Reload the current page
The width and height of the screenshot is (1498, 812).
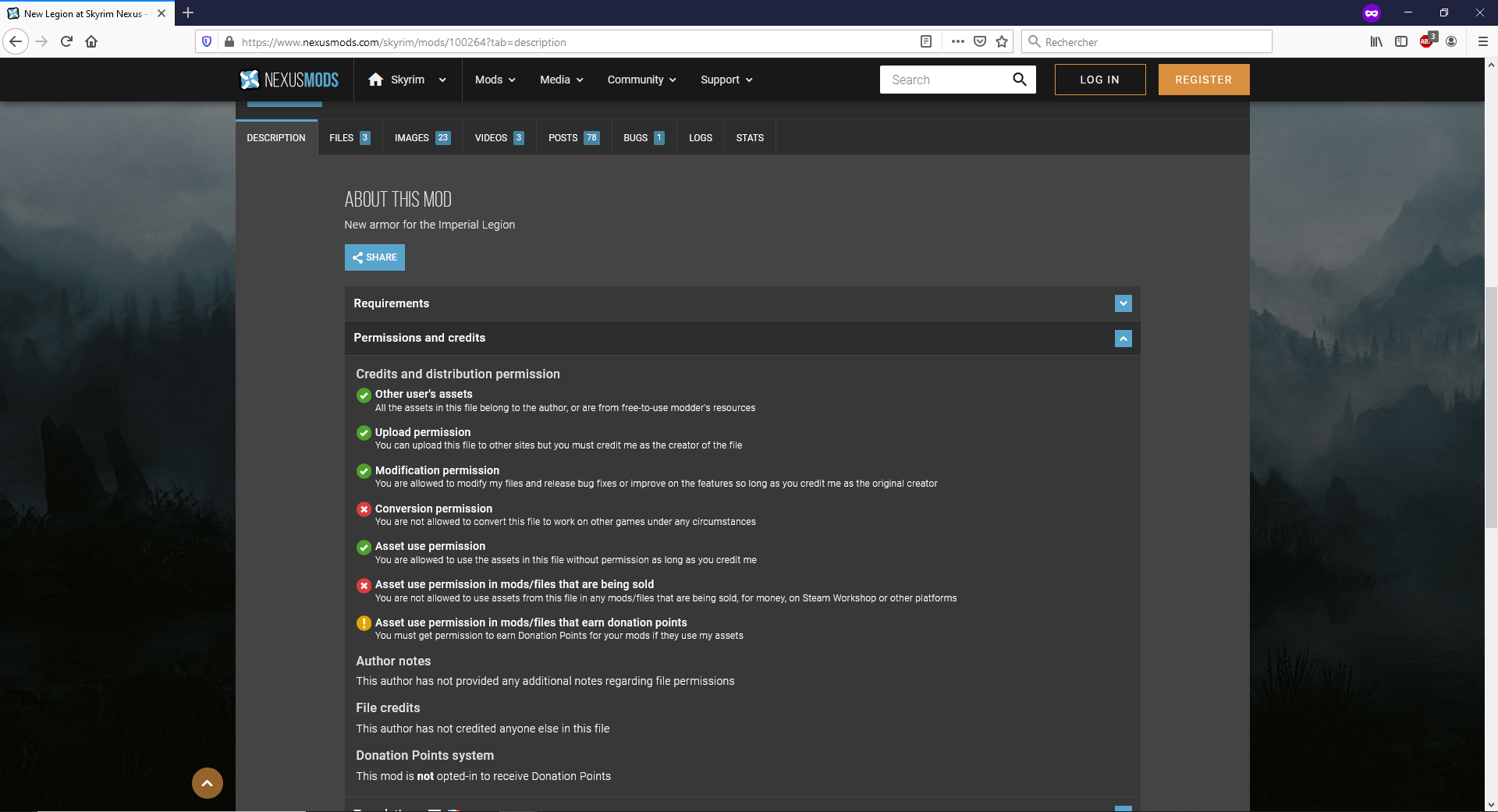66,41
